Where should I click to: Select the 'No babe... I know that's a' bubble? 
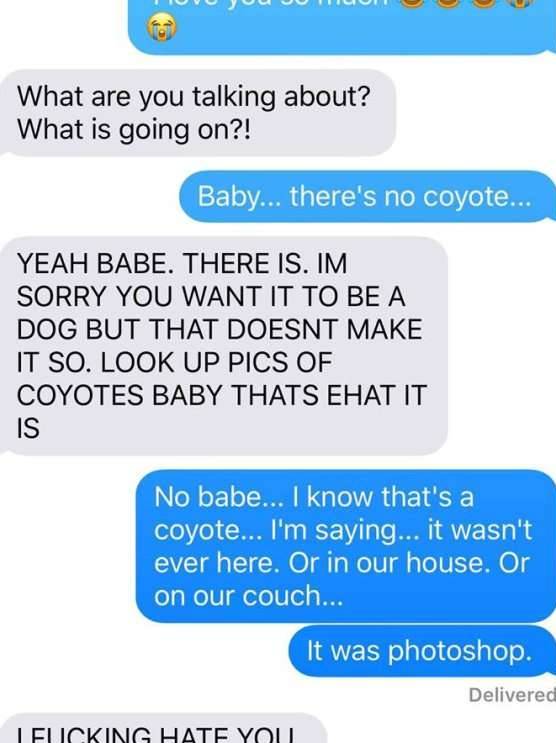[346, 546]
